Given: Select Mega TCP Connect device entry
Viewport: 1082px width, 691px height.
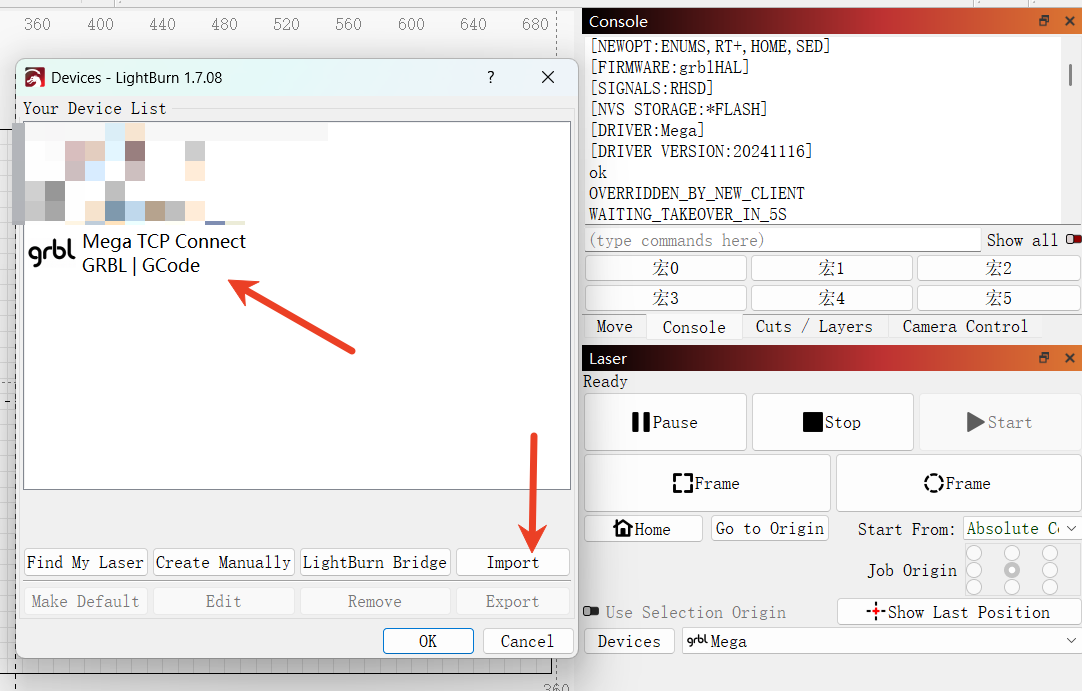Looking at the screenshot, I should coord(163,253).
